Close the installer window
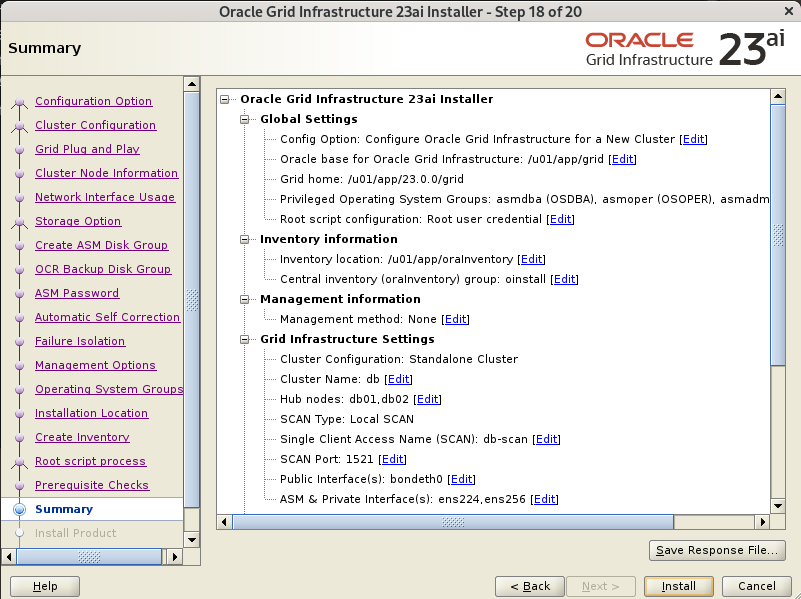The image size is (801, 599). (789, 11)
